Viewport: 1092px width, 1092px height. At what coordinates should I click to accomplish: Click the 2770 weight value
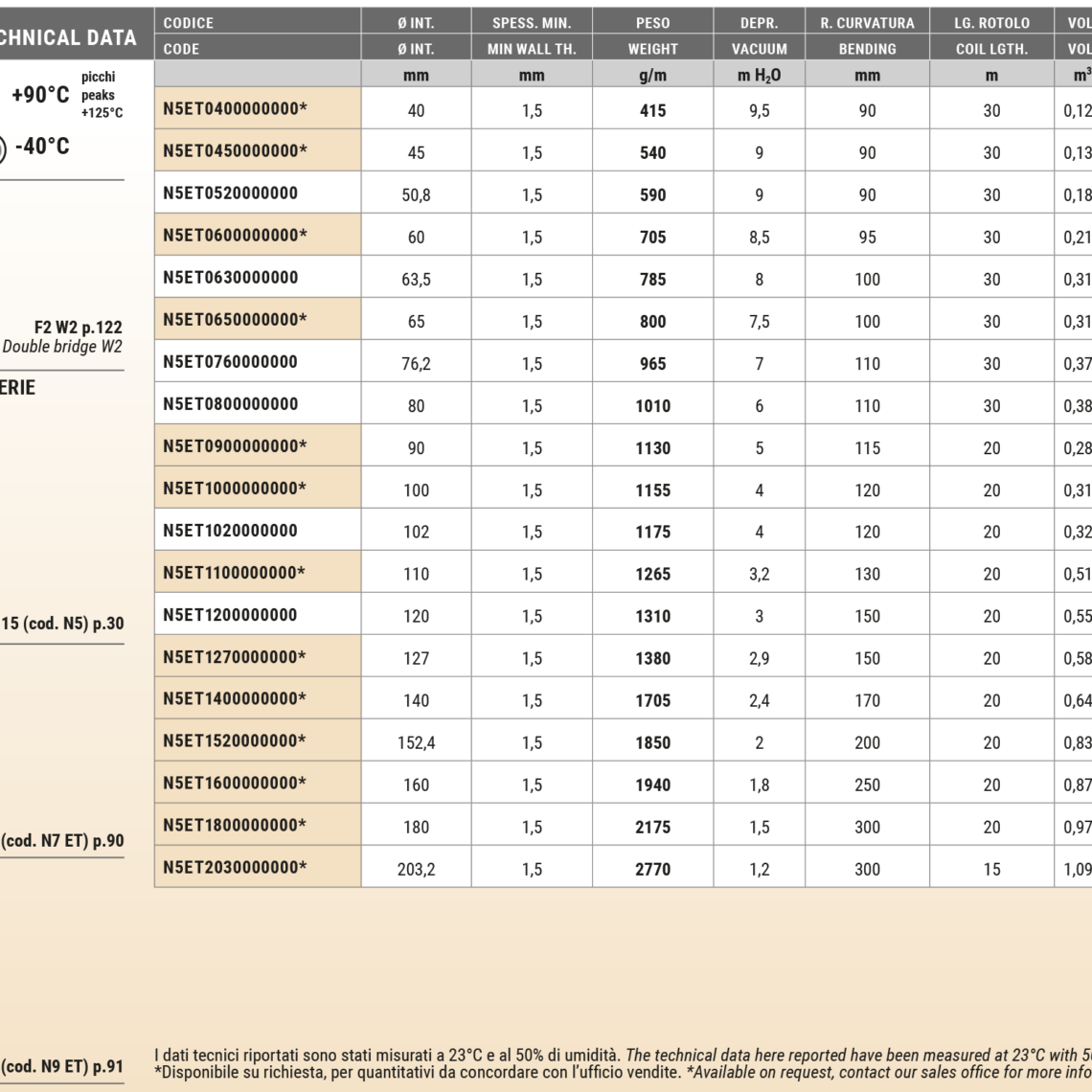click(652, 869)
